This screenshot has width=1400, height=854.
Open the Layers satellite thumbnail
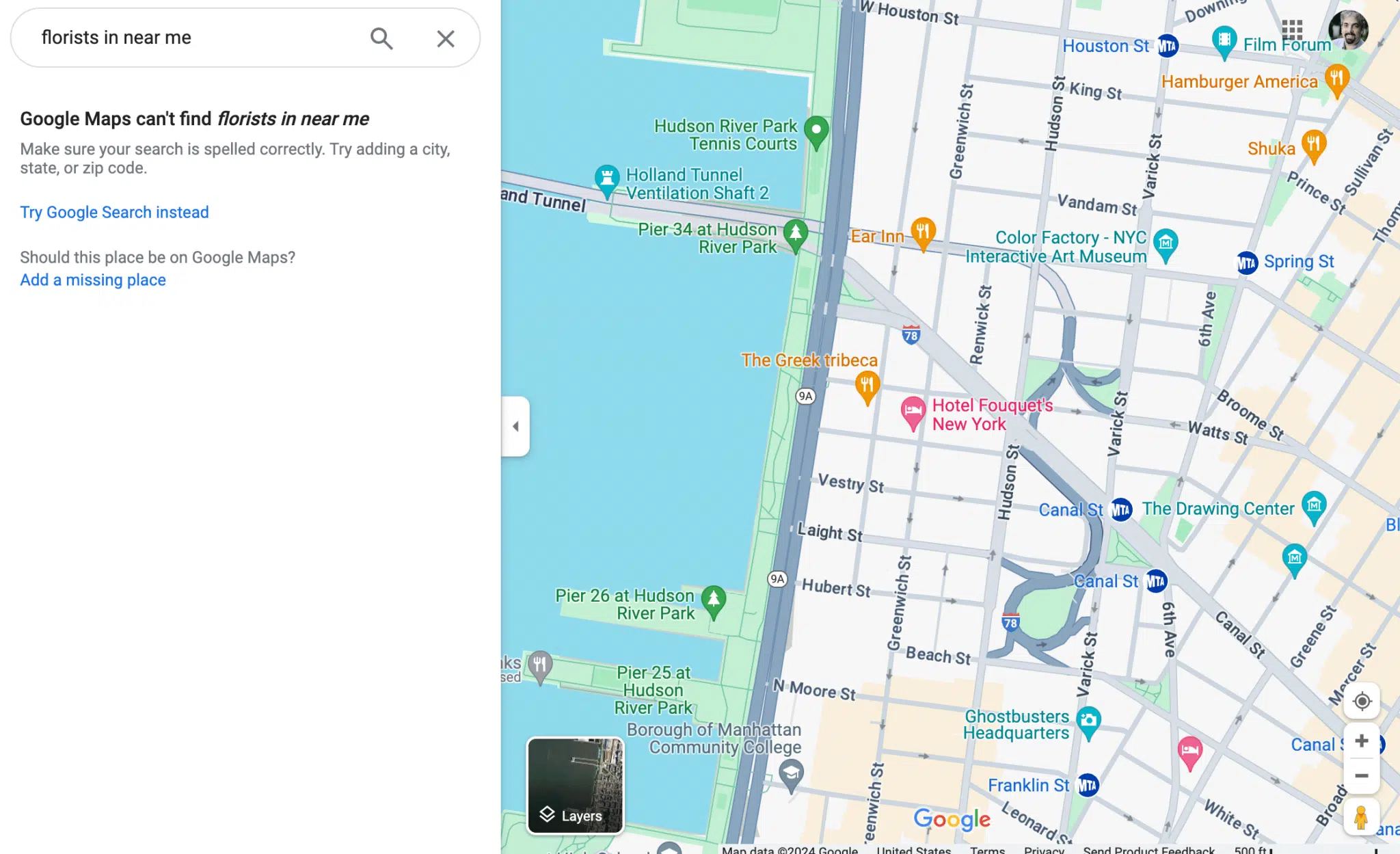[575, 786]
